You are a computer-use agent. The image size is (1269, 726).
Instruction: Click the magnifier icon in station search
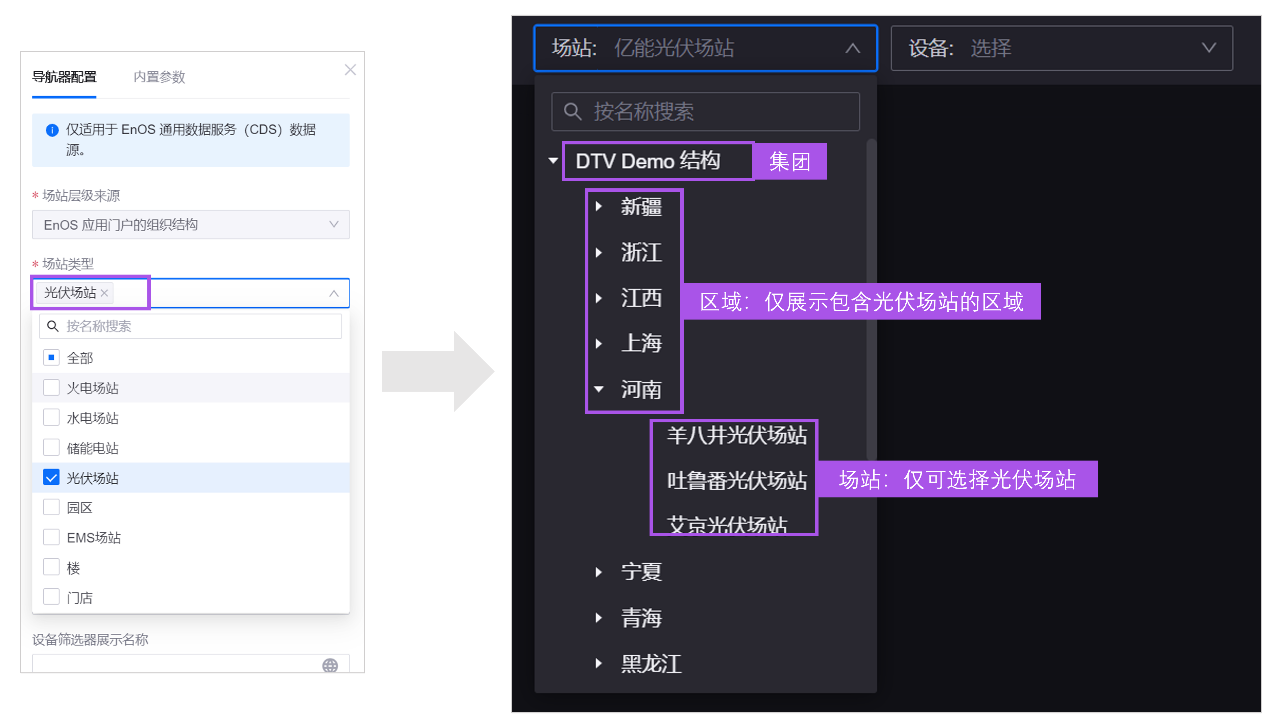[x=573, y=112]
